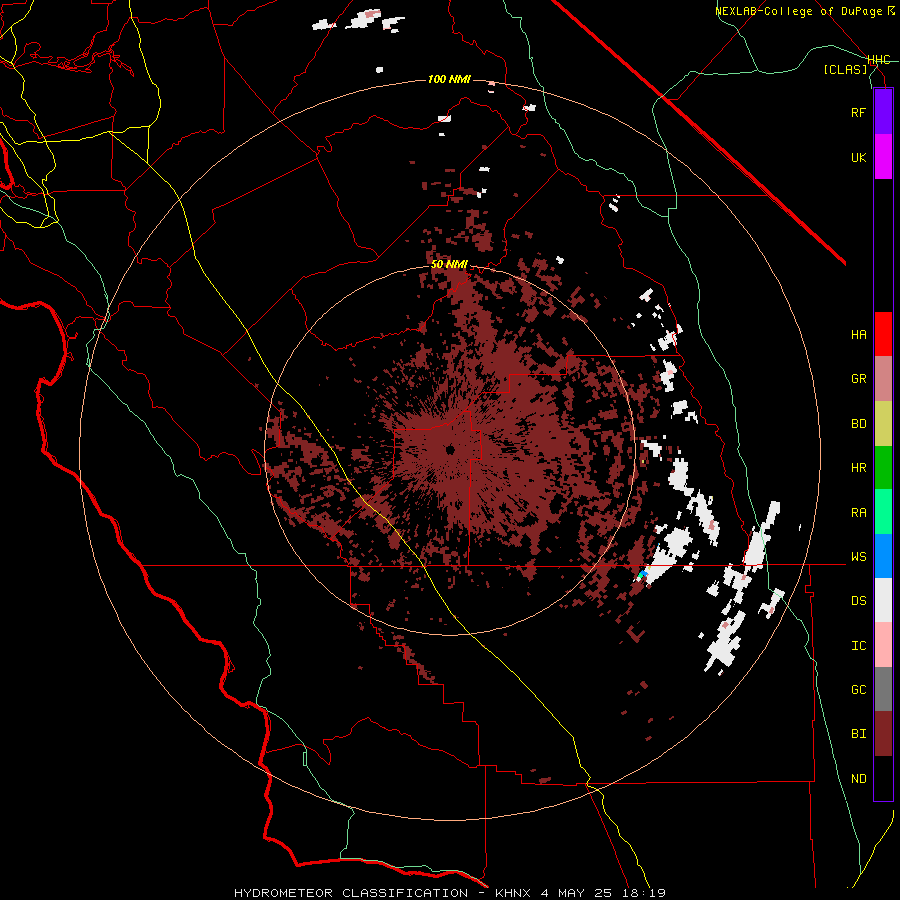
Task: Click the black ND legend swatch
Action: click(883, 778)
